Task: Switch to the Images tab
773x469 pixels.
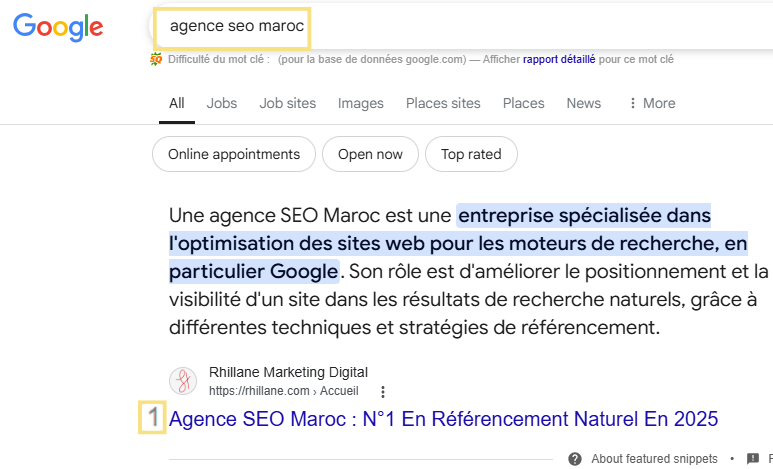Action: tap(361, 103)
